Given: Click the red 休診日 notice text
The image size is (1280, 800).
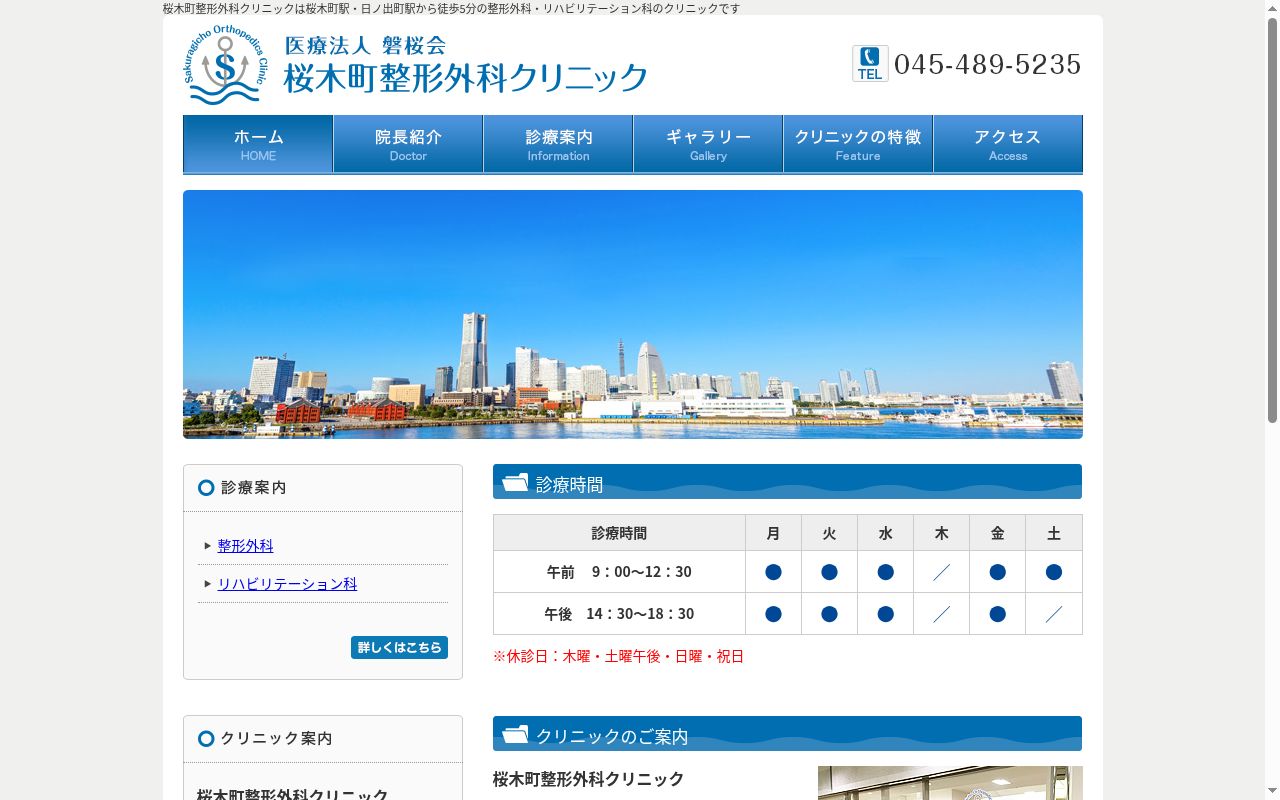Looking at the screenshot, I should click(x=618, y=656).
